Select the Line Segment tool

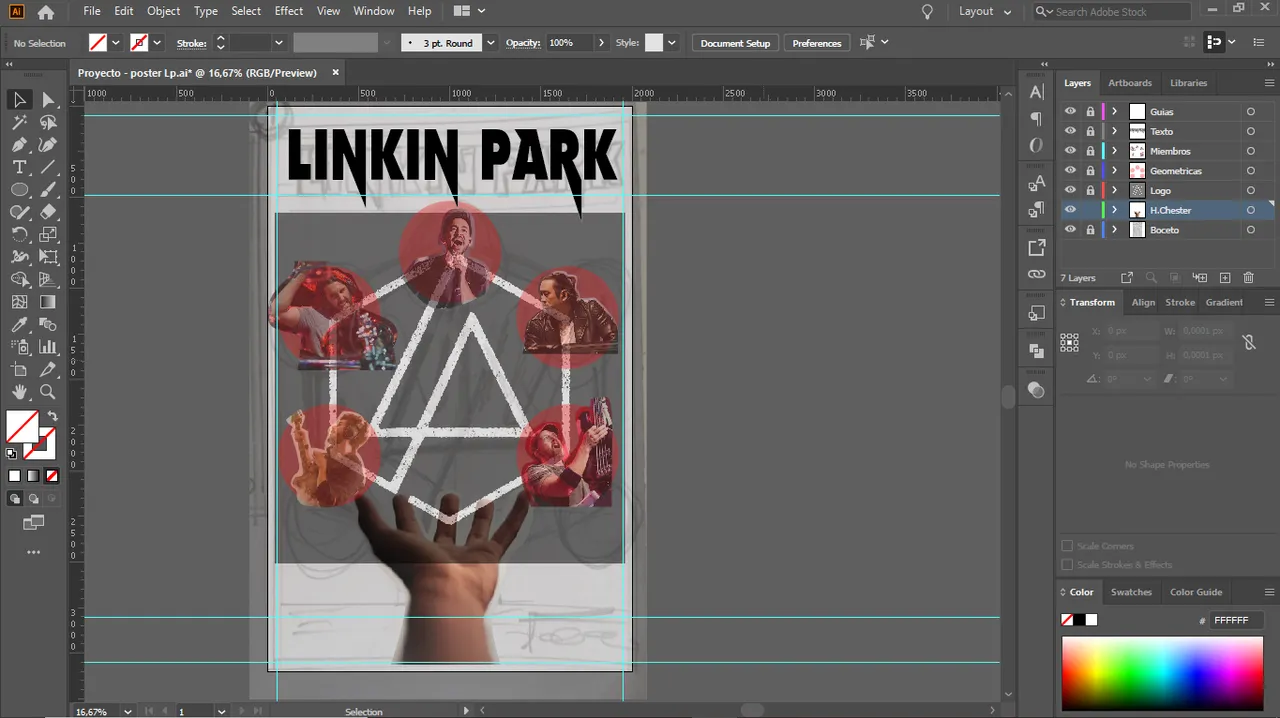48,167
